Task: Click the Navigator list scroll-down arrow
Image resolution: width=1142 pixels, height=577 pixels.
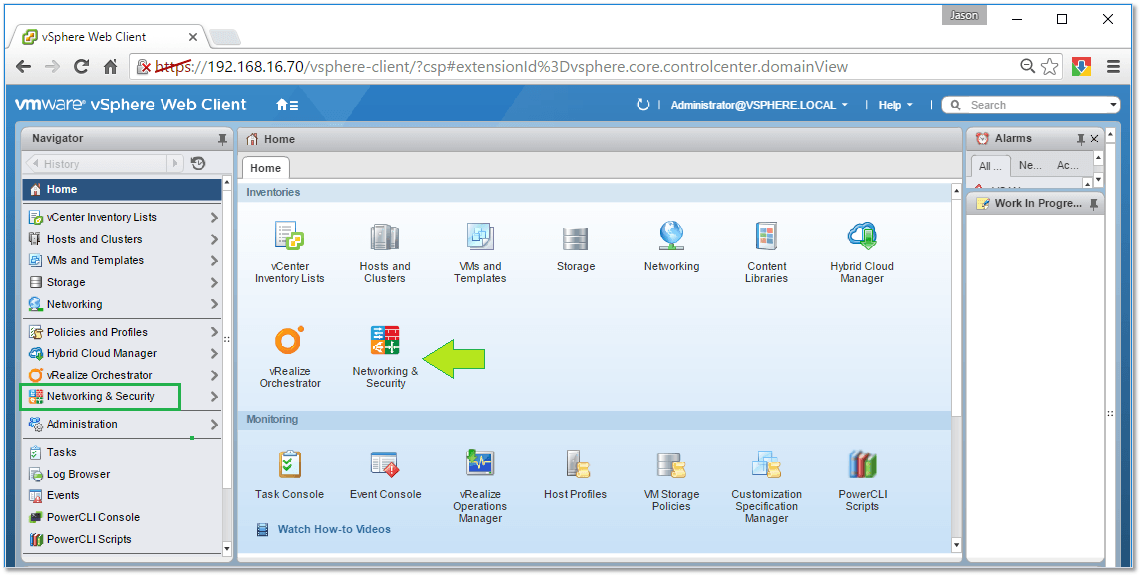Action: click(227, 549)
